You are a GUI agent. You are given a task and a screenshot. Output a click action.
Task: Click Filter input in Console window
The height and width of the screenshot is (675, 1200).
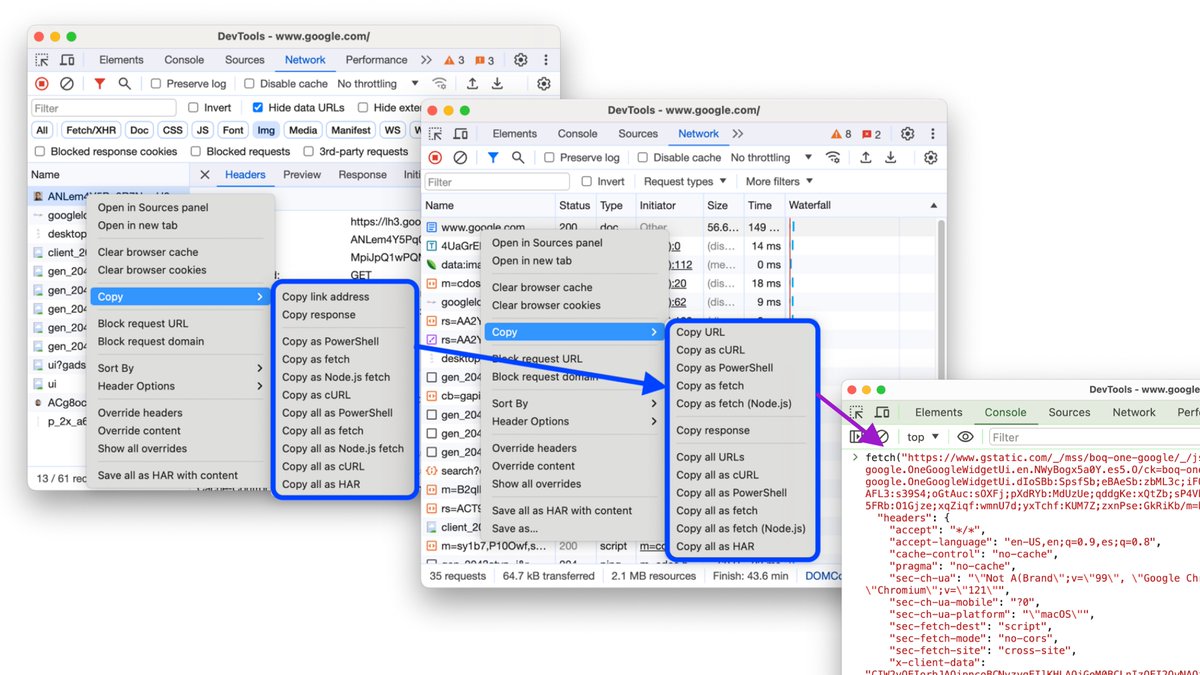[x=1094, y=437]
